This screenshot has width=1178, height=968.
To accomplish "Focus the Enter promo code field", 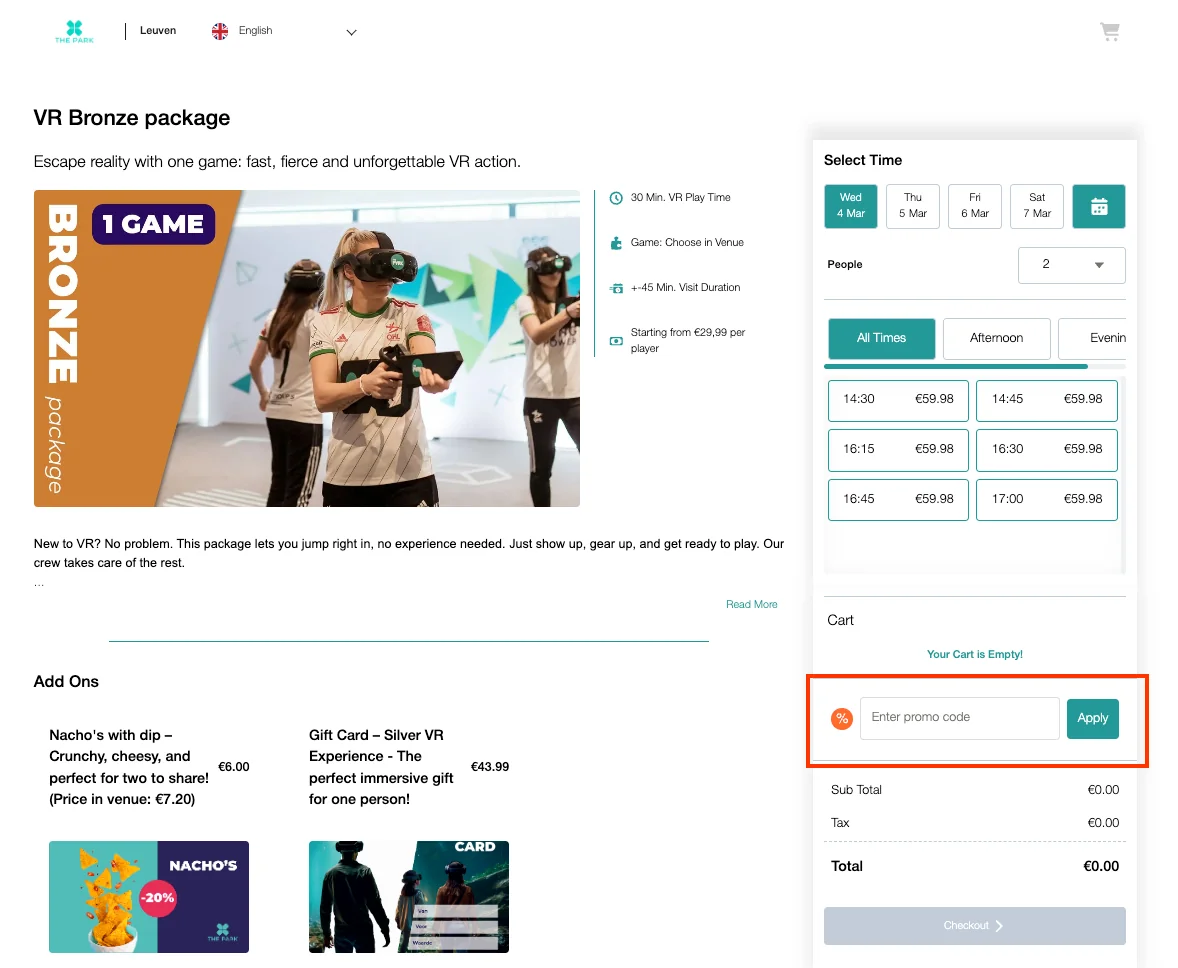I will point(958,718).
